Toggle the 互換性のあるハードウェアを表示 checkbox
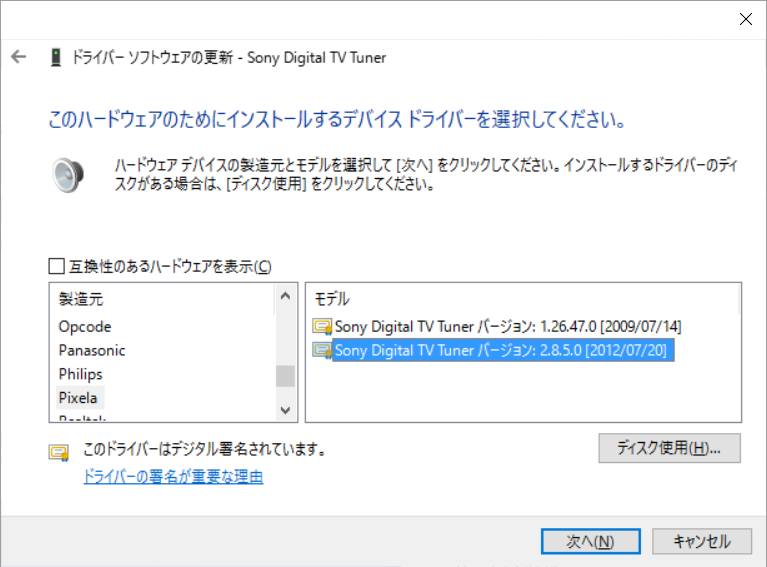Image resolution: width=767 pixels, height=567 pixels. (57, 266)
